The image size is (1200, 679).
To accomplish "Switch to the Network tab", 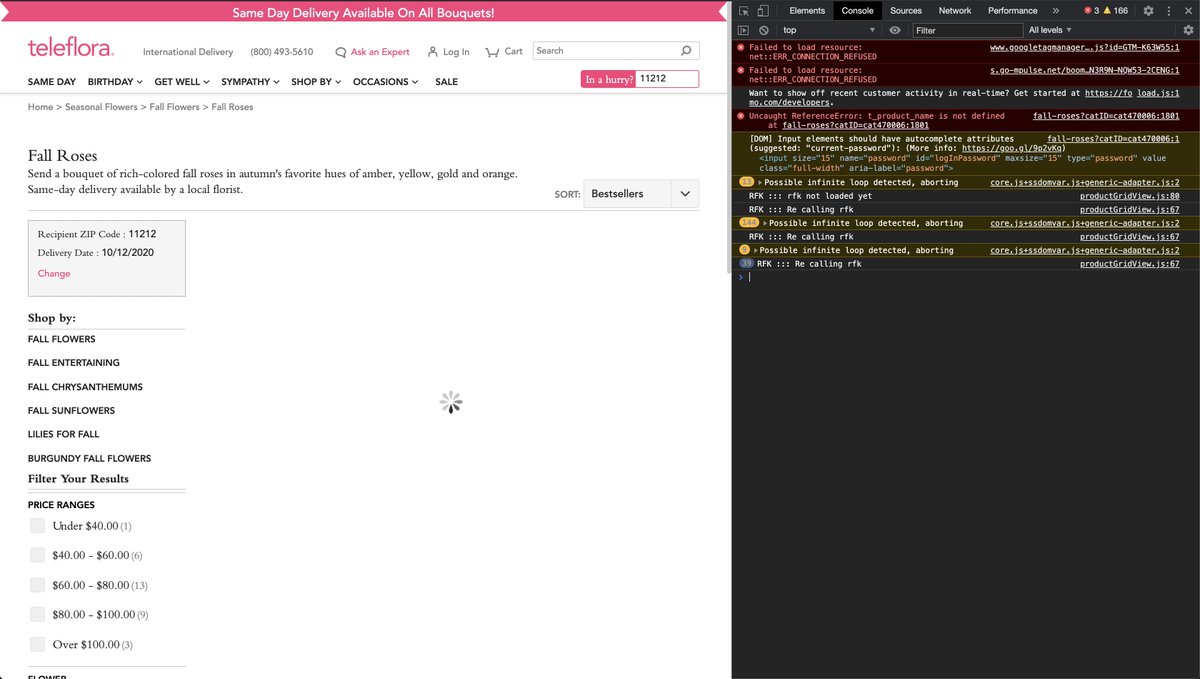I will click(x=955, y=11).
